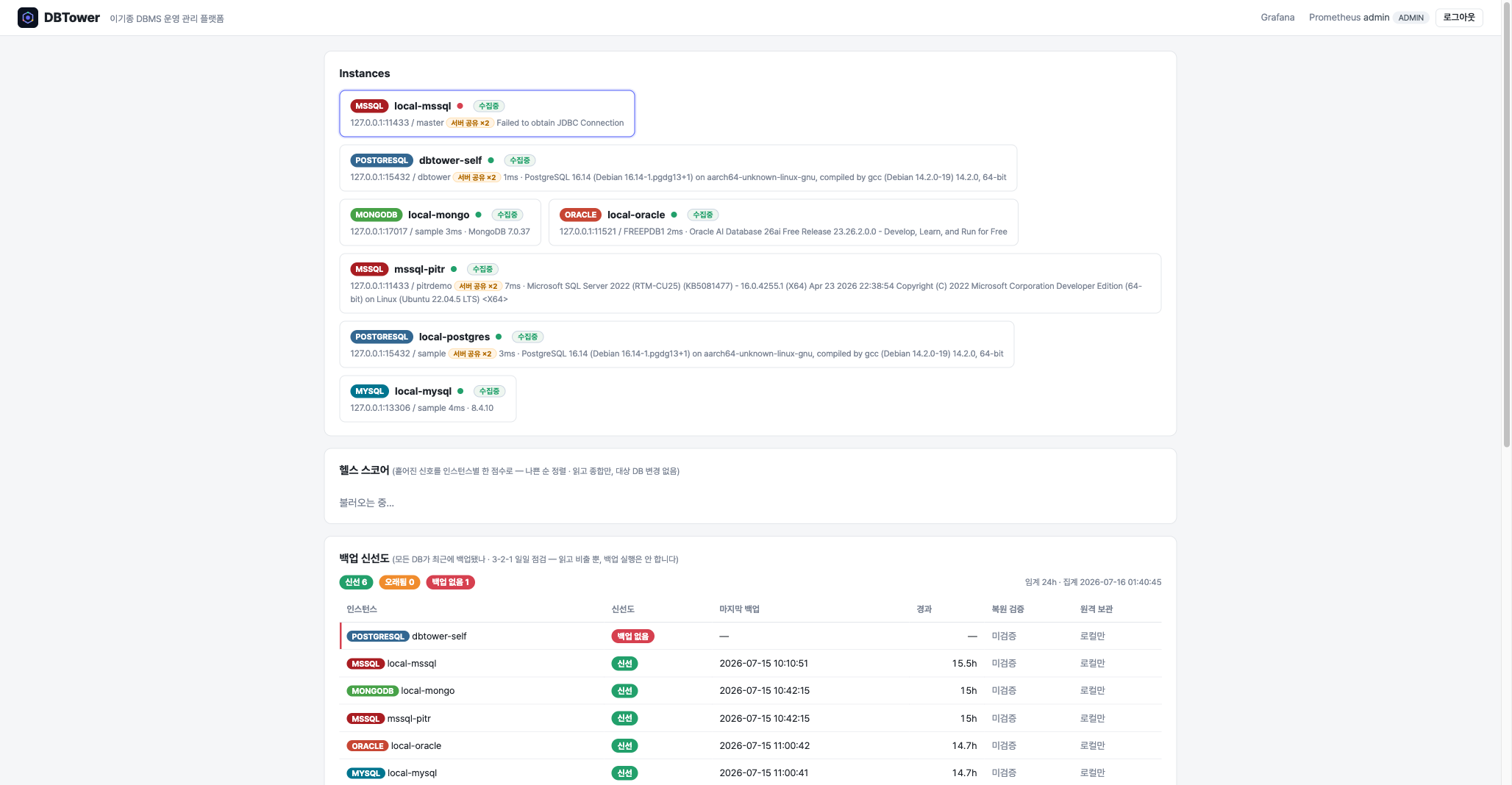Click the 백업 신선도 section heading
The image size is (1512, 785).
pyautogui.click(x=364, y=559)
